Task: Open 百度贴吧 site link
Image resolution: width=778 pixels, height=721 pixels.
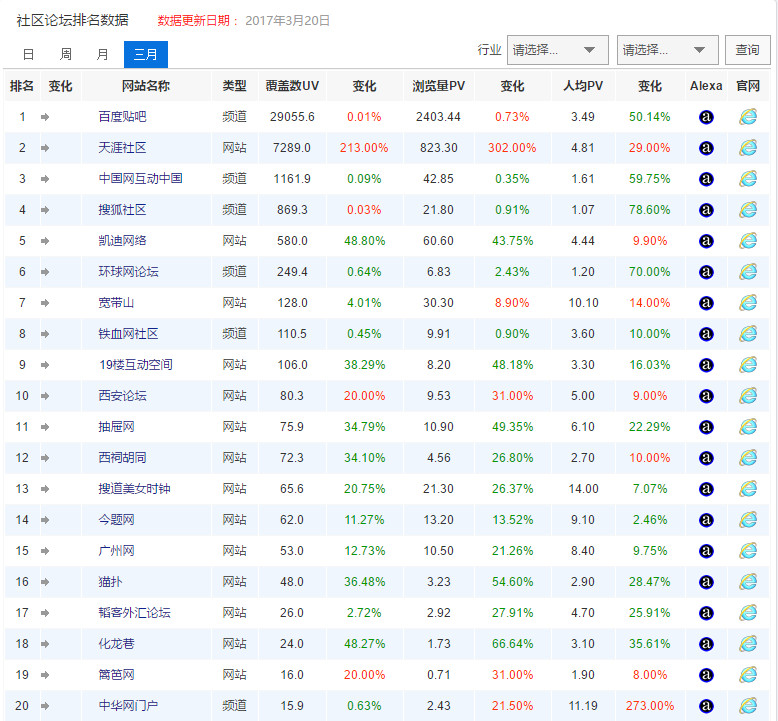Action: (123, 117)
